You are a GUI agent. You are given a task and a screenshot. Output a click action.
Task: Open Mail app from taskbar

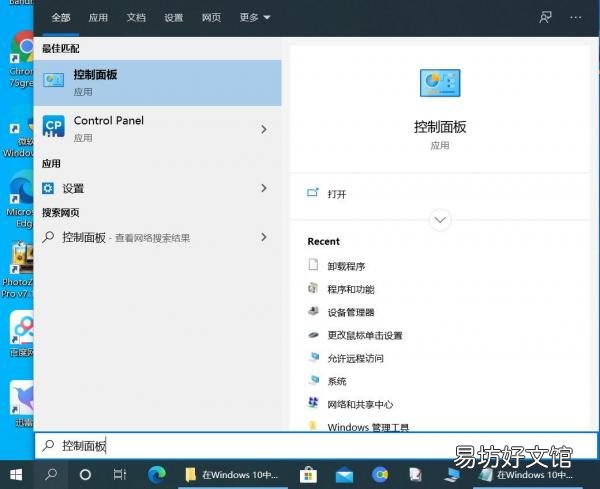[x=344, y=474]
